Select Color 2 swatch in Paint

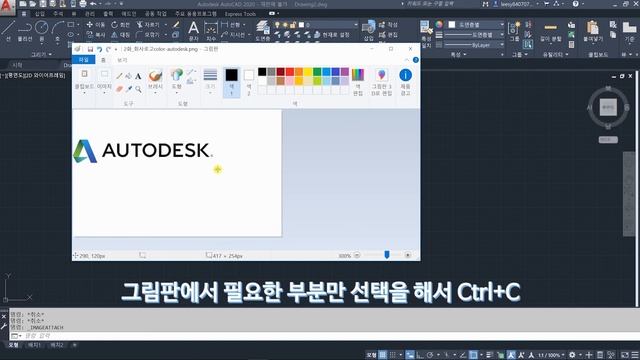(249, 82)
